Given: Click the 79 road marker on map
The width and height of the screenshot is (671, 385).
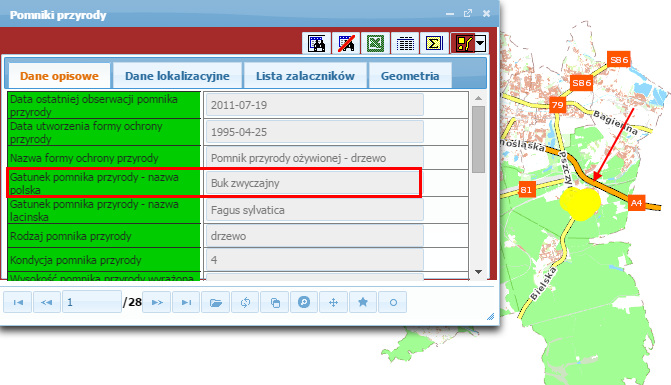Looking at the screenshot, I should [557, 105].
